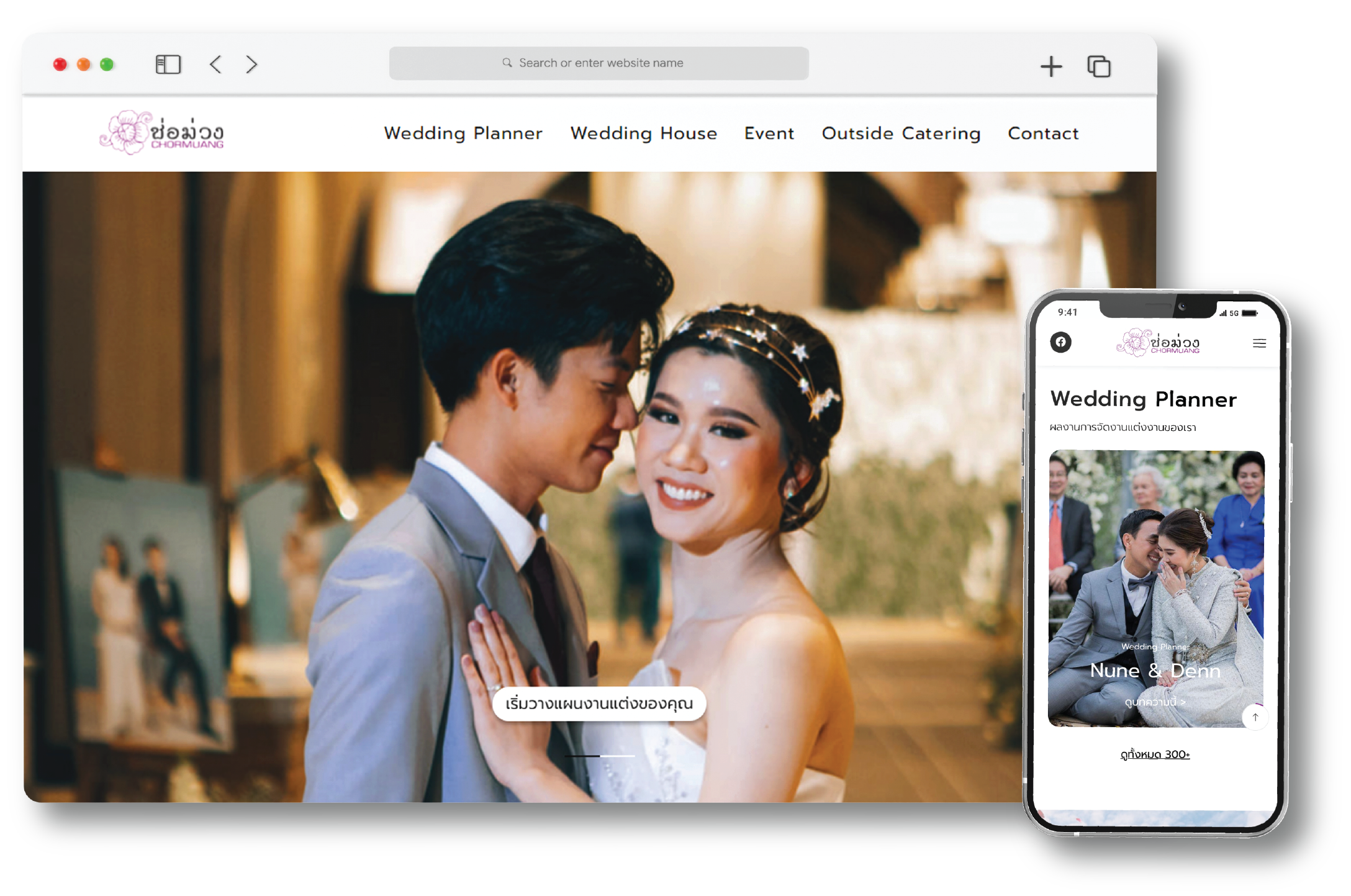Focus the Search or enter website field

(599, 63)
